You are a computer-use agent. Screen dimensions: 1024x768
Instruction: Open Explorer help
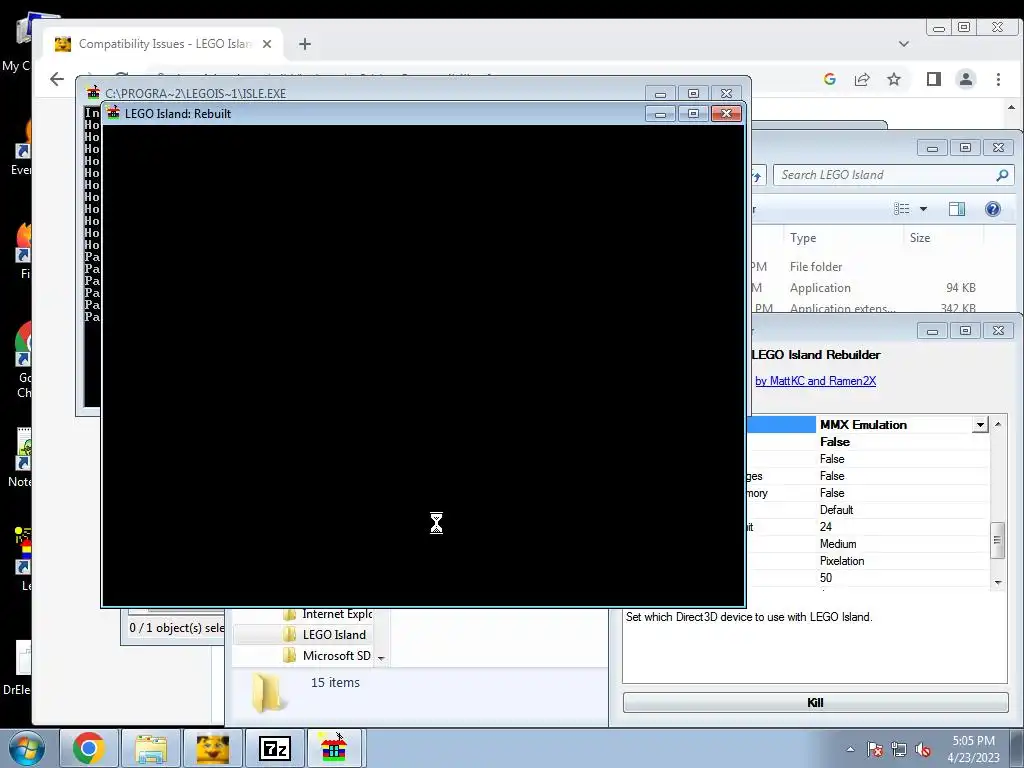point(993,209)
